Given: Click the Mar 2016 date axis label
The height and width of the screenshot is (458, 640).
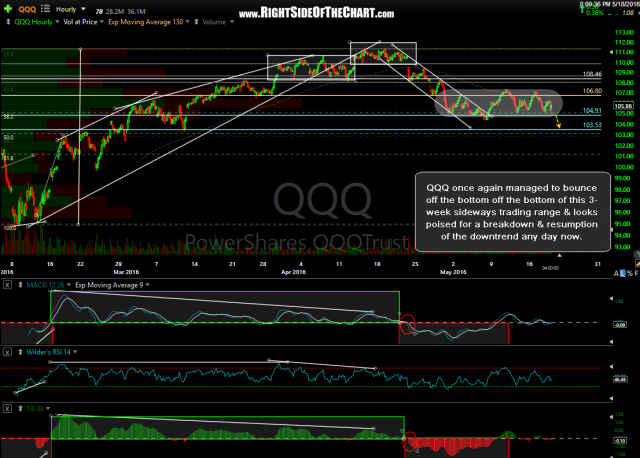Looking at the screenshot, I should pyautogui.click(x=126, y=272).
